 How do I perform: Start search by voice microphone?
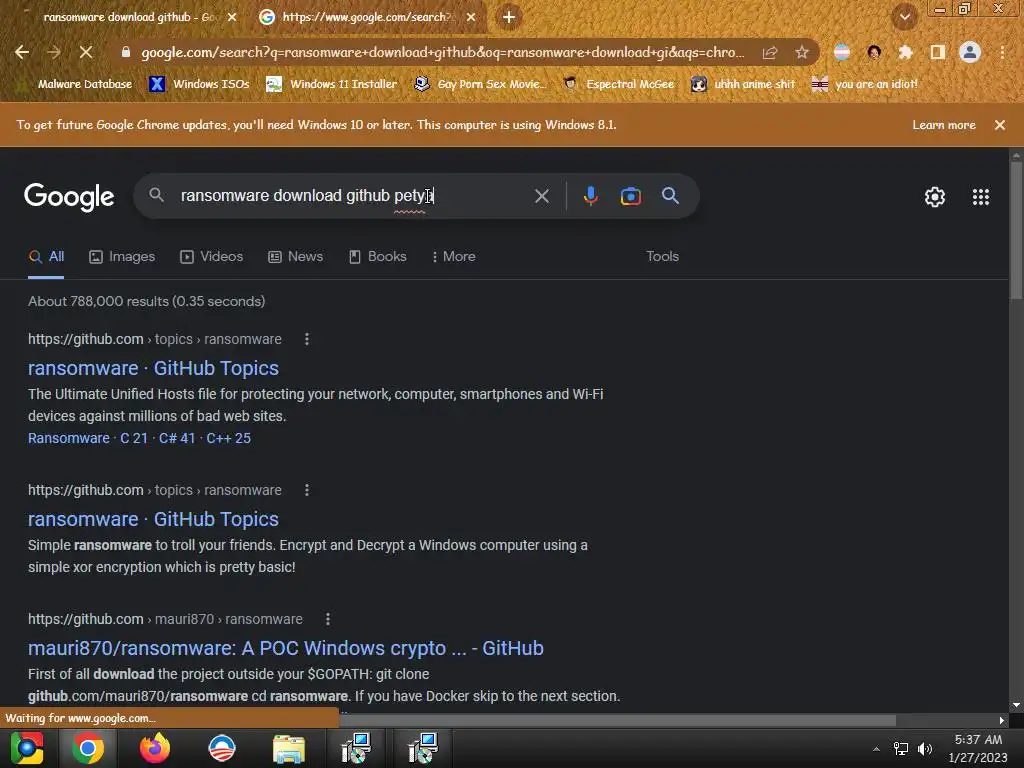590,196
